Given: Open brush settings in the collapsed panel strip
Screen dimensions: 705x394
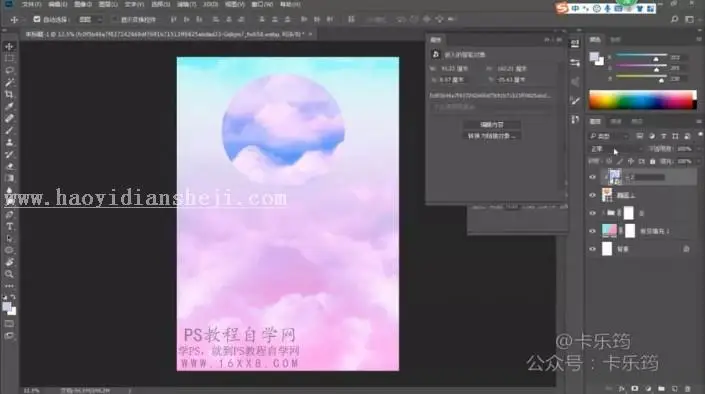Looking at the screenshot, I should [x=575, y=101].
